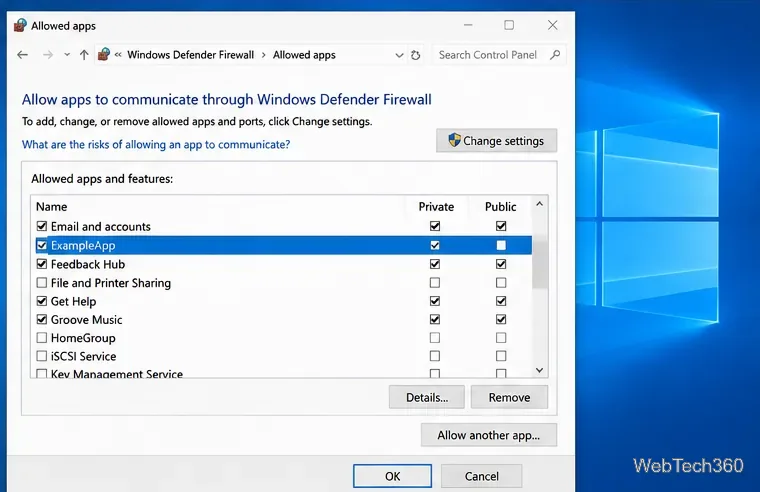Toggle Private checkbox for ExampleApp
Viewport: 760px width, 492px height.
pos(435,245)
